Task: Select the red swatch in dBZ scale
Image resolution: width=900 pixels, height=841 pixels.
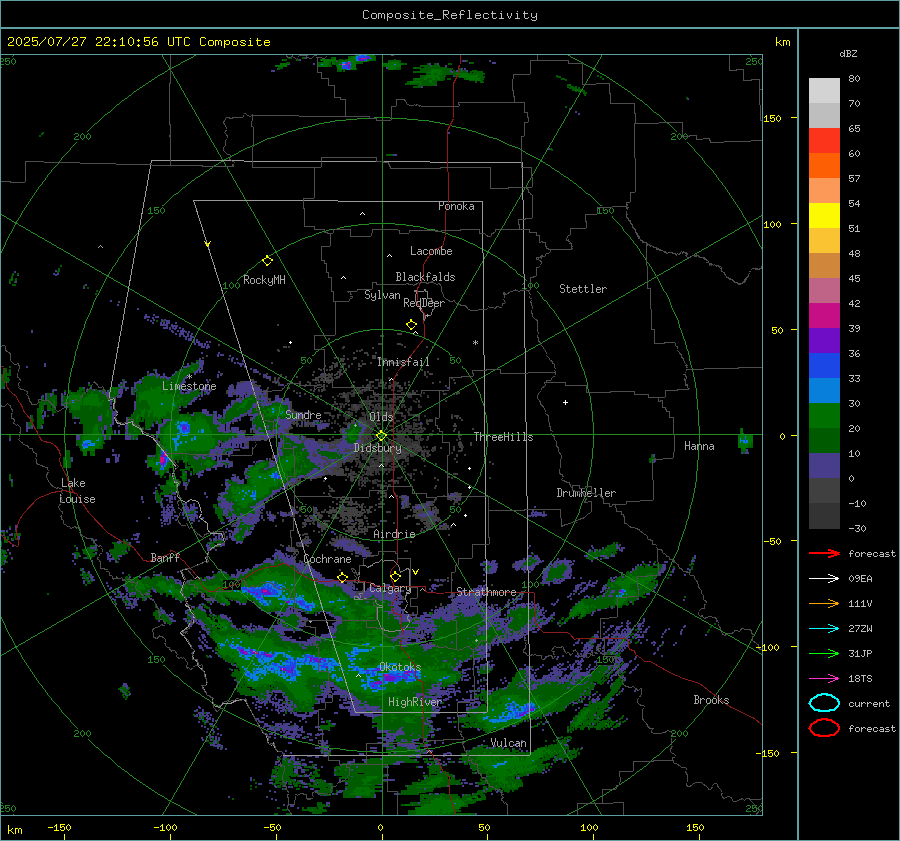Action: tap(824, 141)
